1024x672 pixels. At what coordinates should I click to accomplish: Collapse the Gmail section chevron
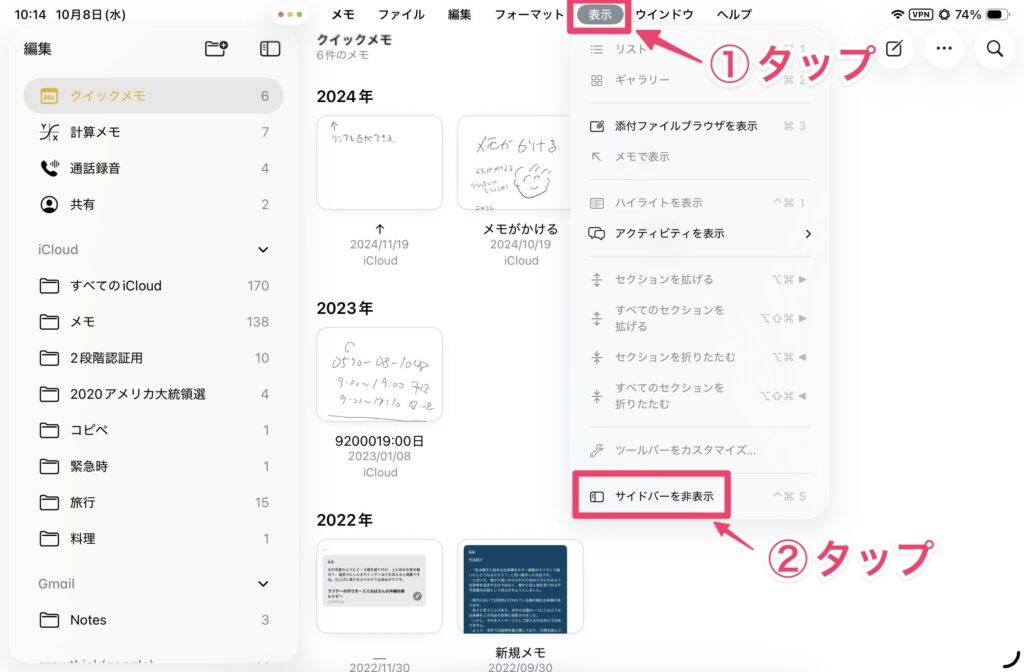click(x=263, y=584)
